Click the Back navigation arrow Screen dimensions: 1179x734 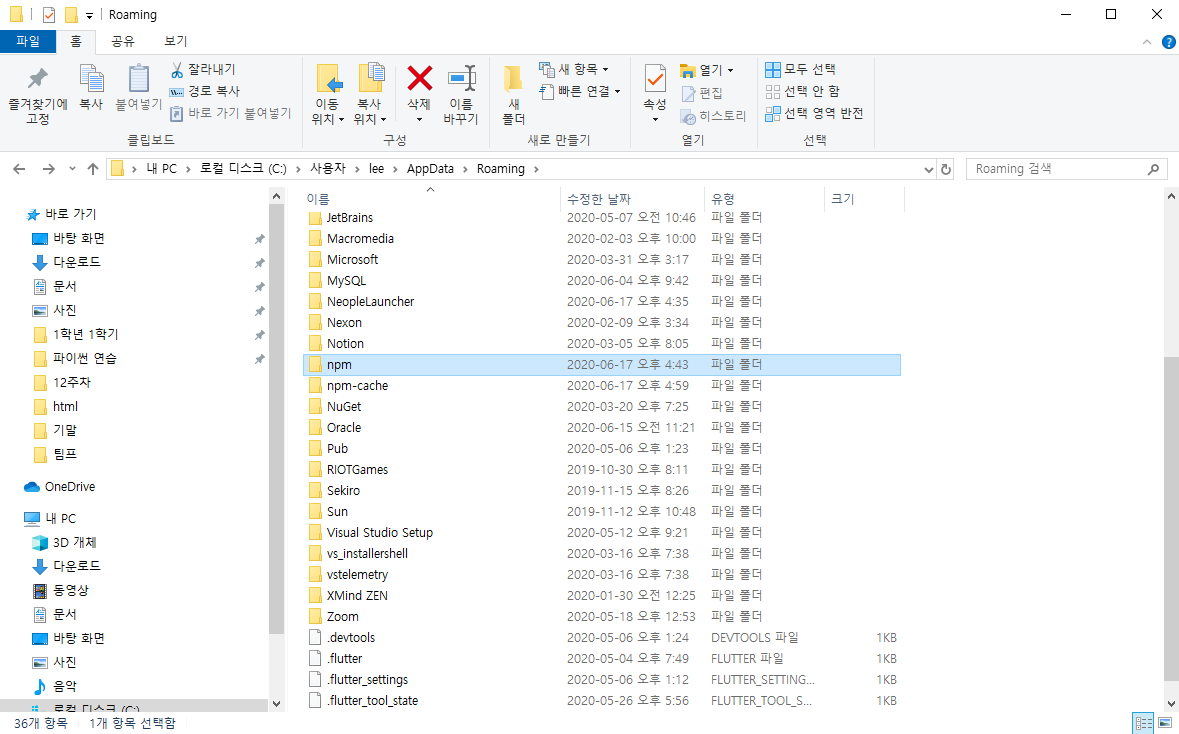click(x=20, y=169)
